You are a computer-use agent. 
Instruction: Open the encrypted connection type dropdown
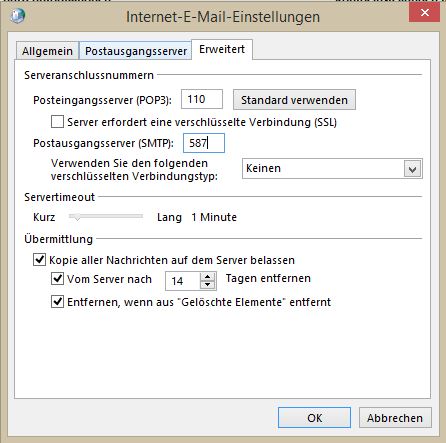[332, 169]
